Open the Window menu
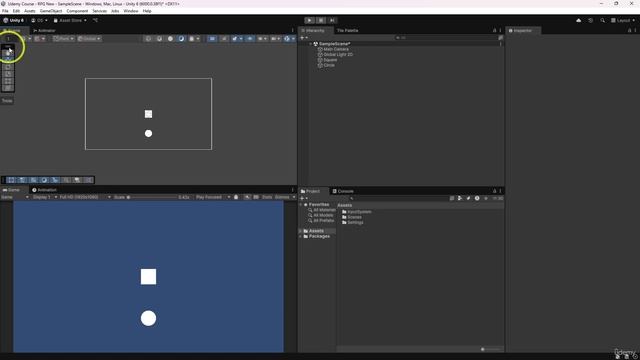The height and width of the screenshot is (360, 640). 131,11
